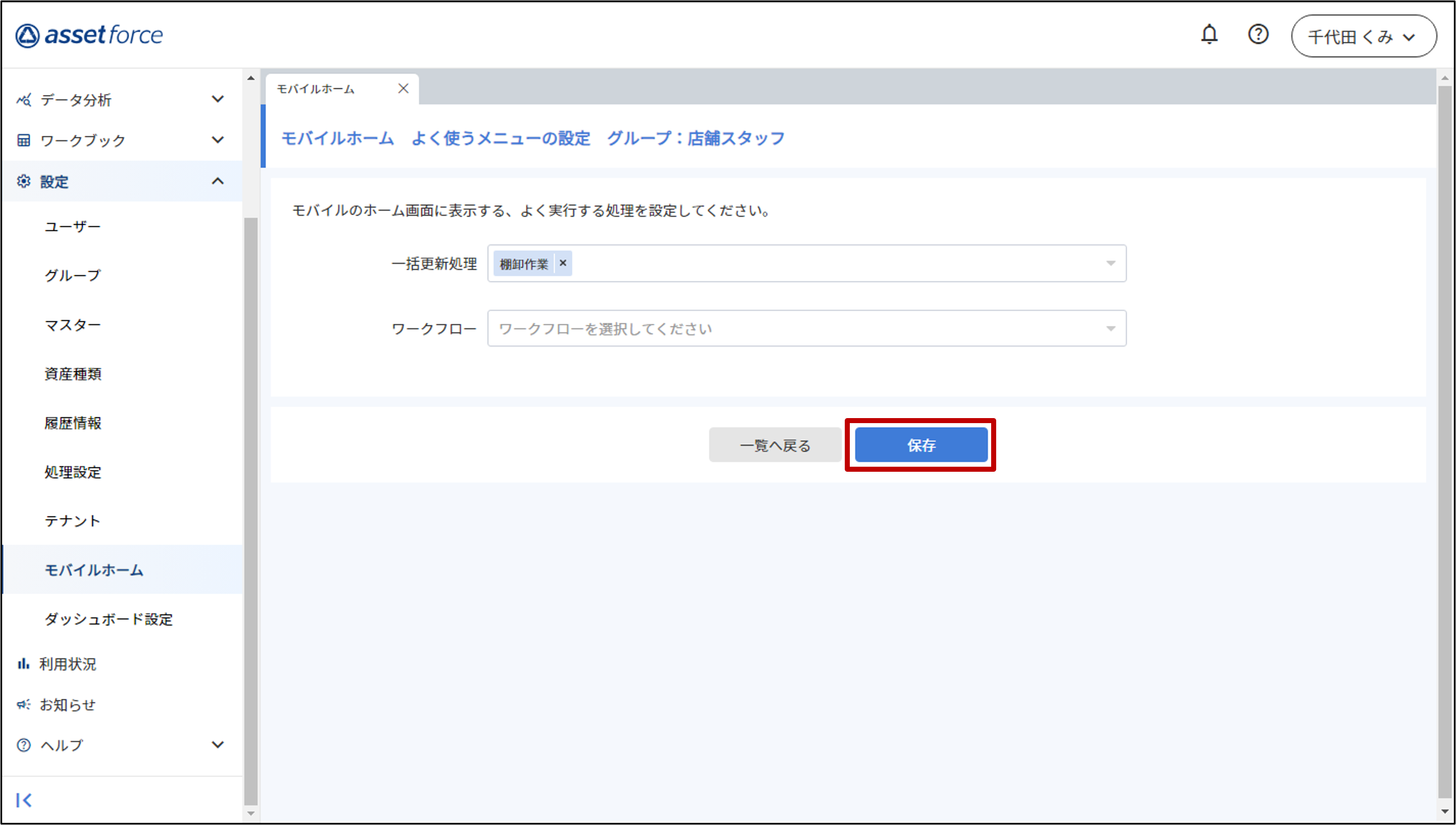This screenshot has width=1456, height=825.
Task: Close the モバイルホーム tab
Action: (403, 88)
